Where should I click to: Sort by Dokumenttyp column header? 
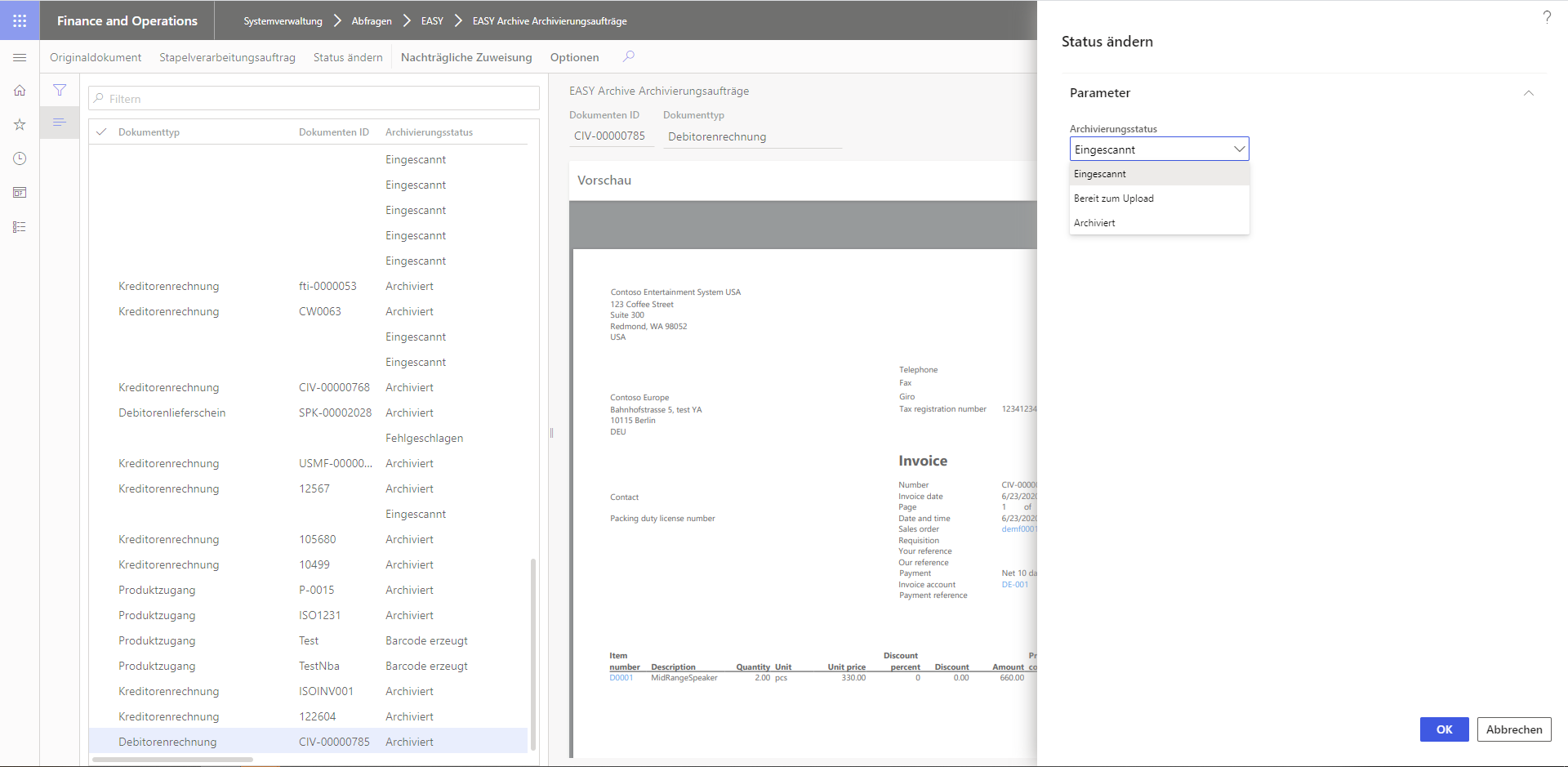point(149,132)
